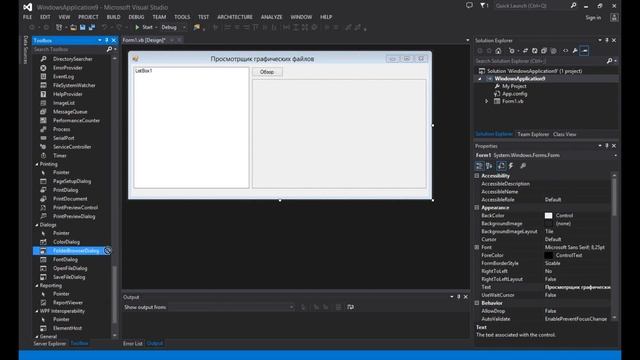Open the DEBUG menu
Image resolution: width=640 pixels, height=360 pixels.
tap(136, 17)
